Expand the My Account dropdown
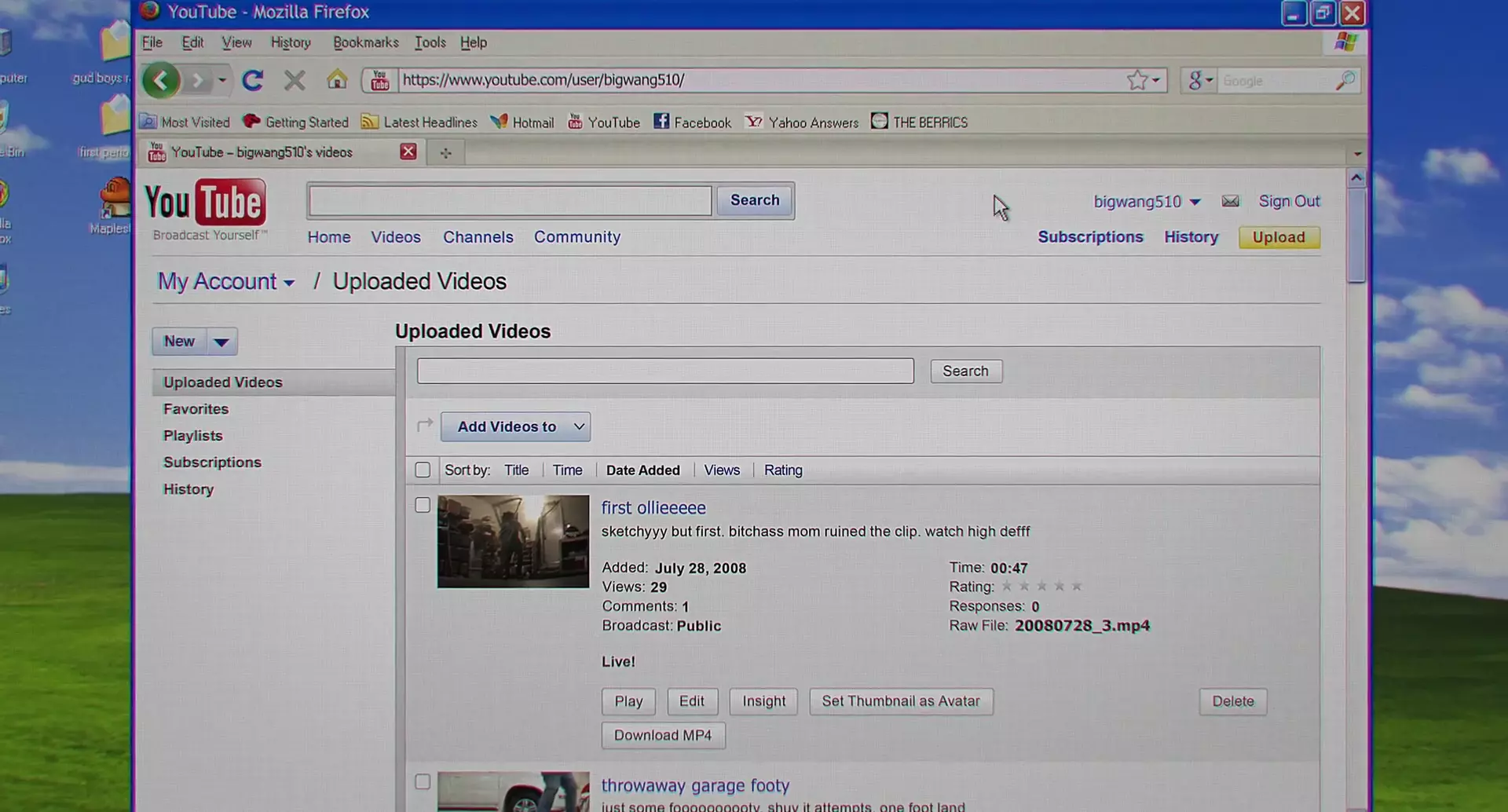1508x812 pixels. (289, 283)
